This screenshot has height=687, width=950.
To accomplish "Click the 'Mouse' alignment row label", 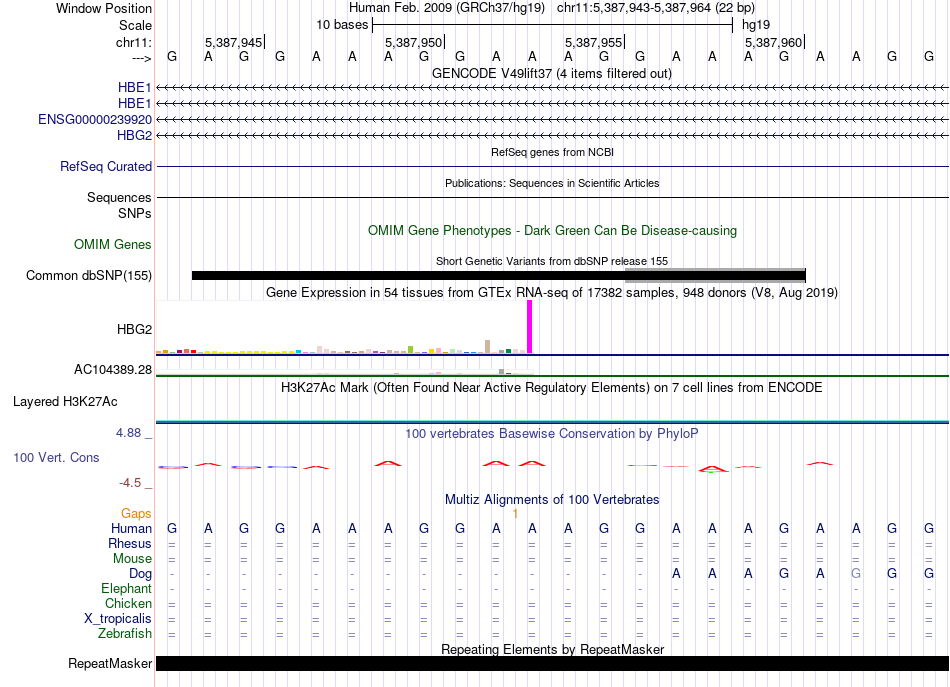I will (132, 559).
